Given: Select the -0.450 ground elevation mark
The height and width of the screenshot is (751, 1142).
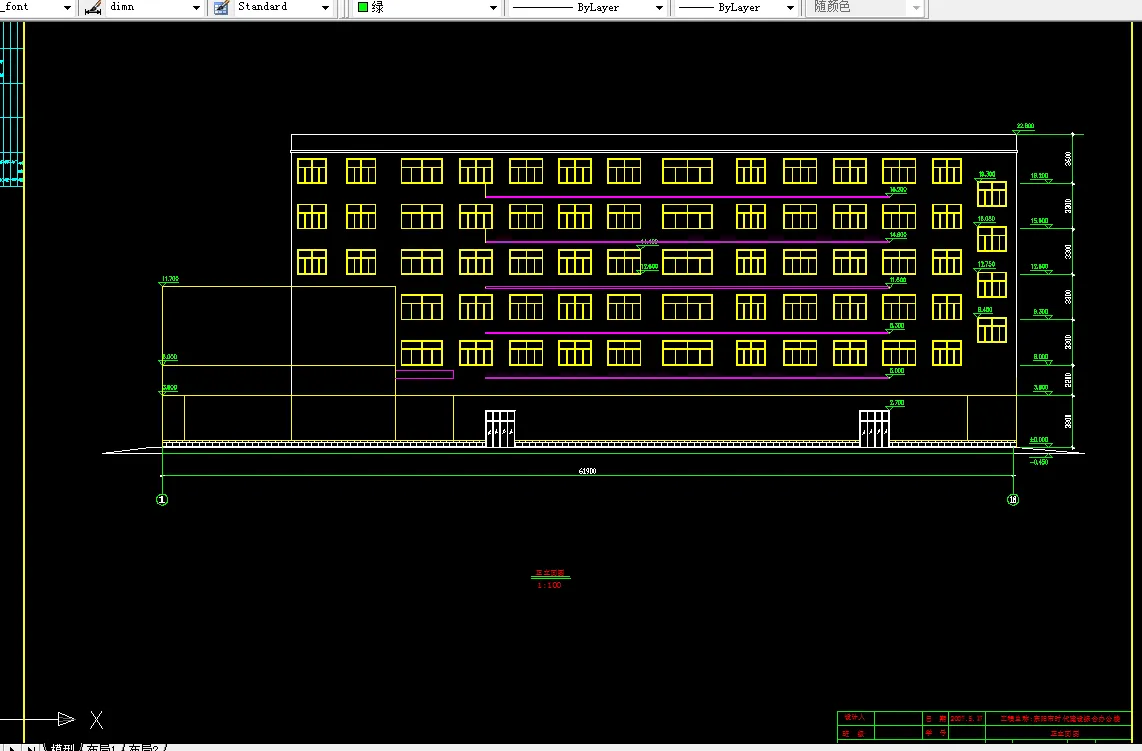Looking at the screenshot, I should tap(1039, 462).
